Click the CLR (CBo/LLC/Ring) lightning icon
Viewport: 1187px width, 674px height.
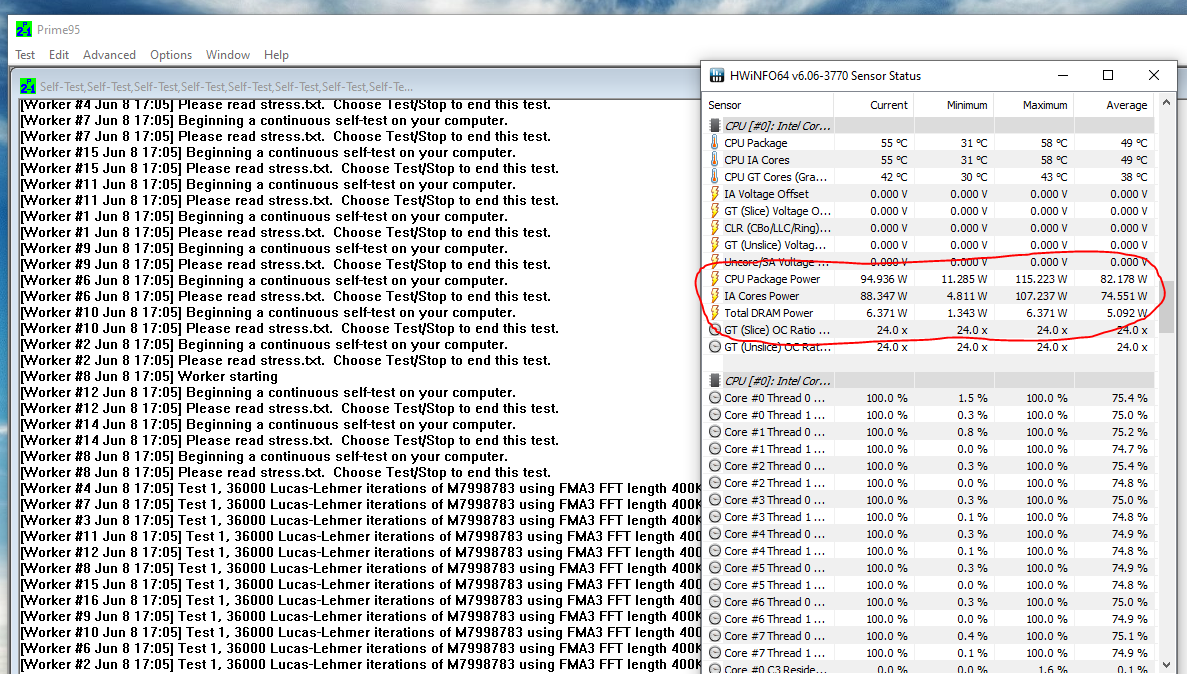pos(714,227)
